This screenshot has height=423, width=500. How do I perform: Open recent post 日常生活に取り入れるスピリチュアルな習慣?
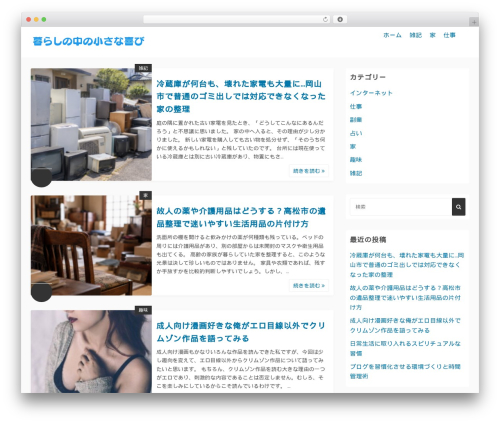(x=405, y=348)
